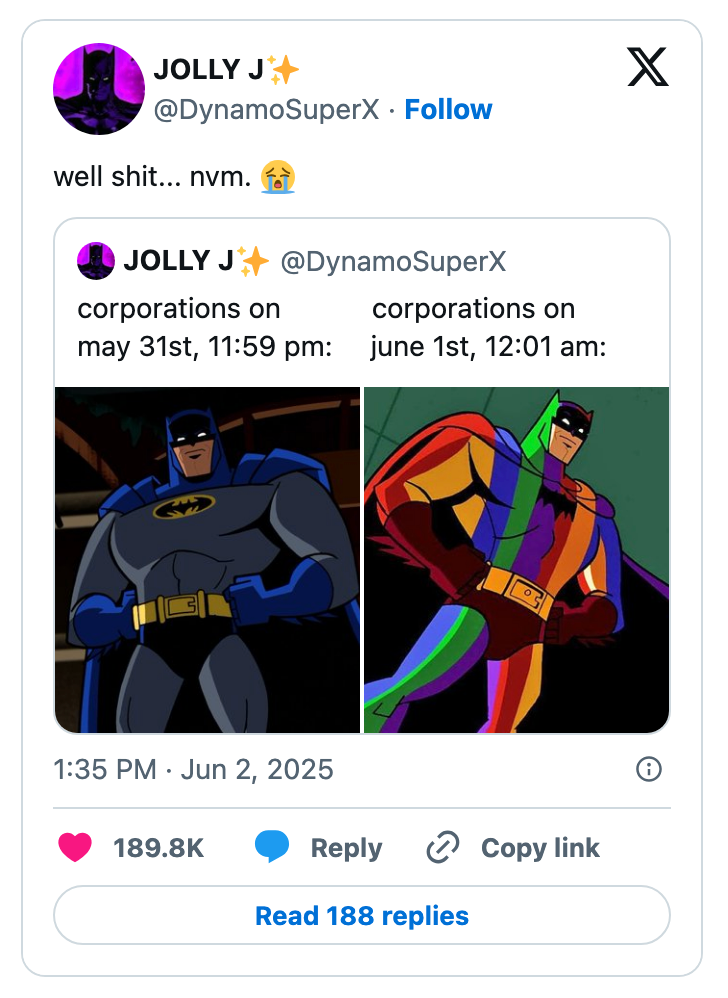Screen dimensions: 728x998
Task: Open the Read 188 replies button
Action: click(363, 915)
